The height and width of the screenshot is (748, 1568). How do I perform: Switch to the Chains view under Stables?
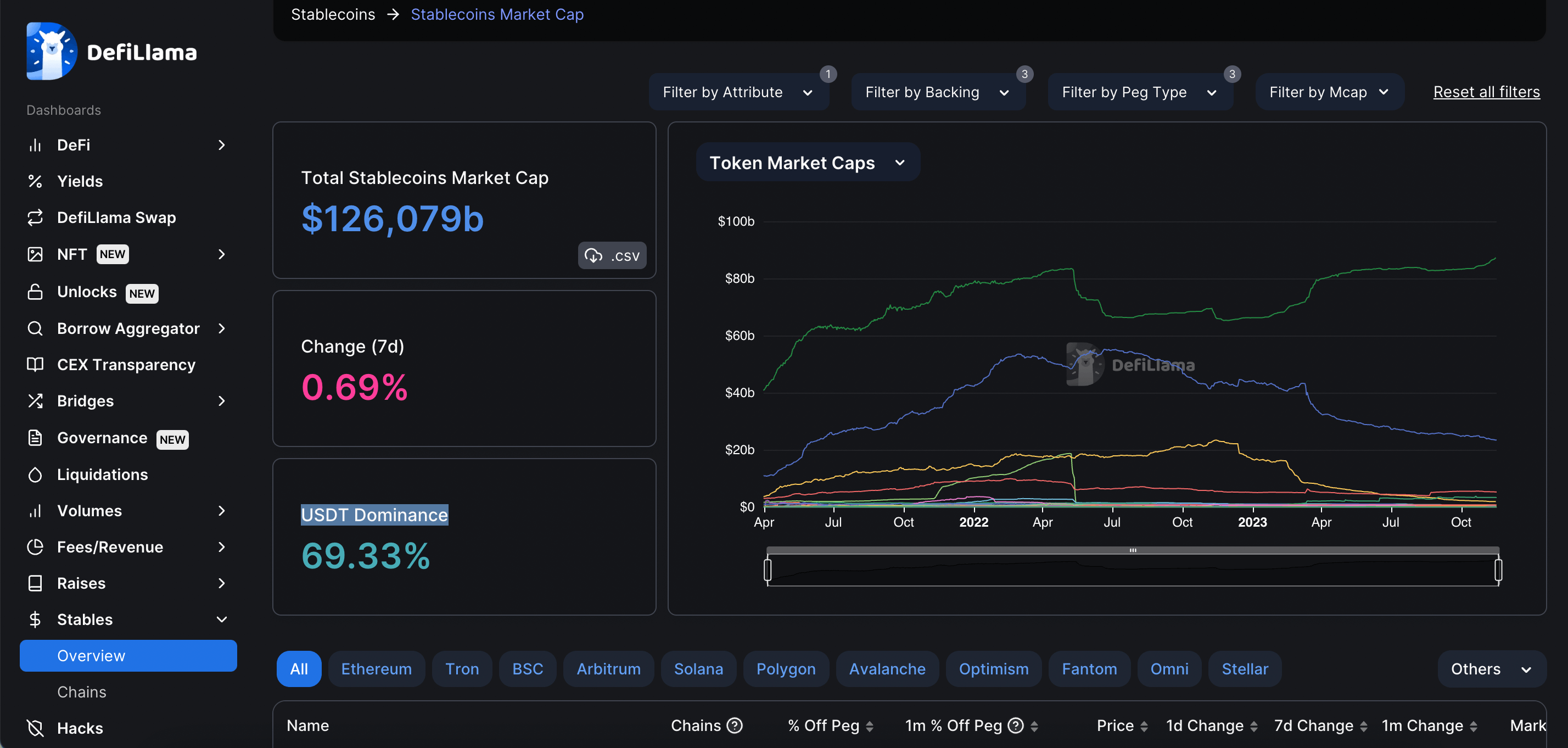(81, 691)
